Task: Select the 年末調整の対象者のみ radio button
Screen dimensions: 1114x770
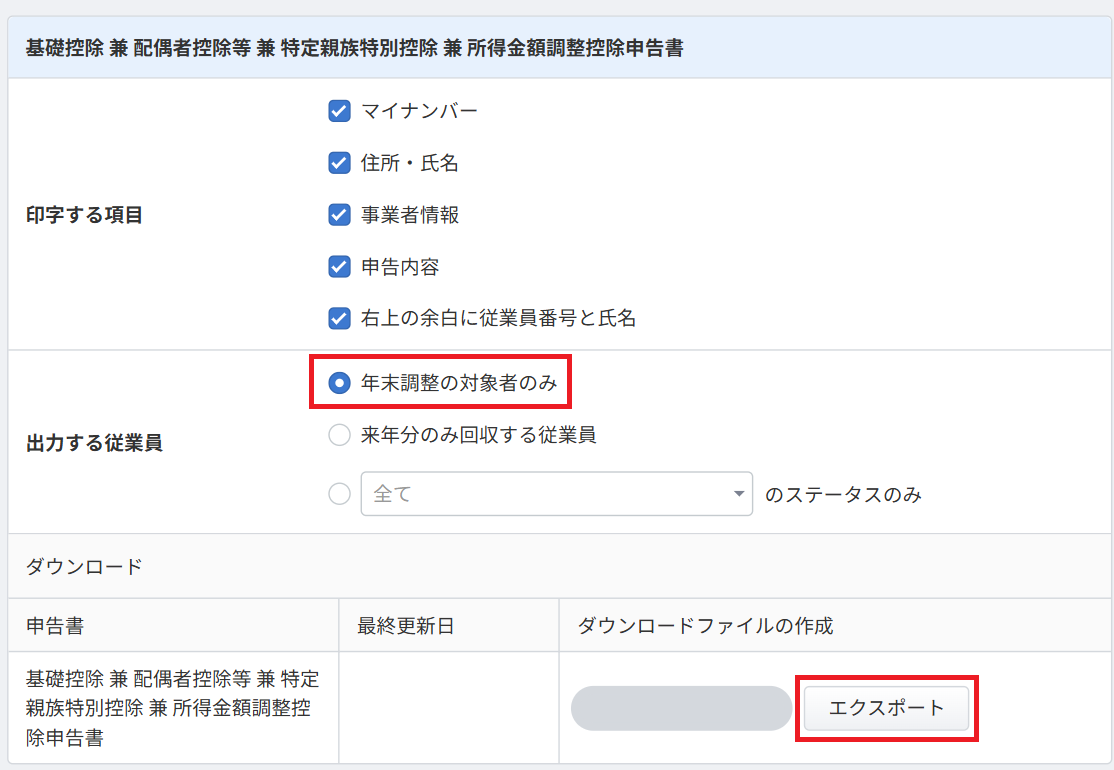Action: (x=340, y=382)
